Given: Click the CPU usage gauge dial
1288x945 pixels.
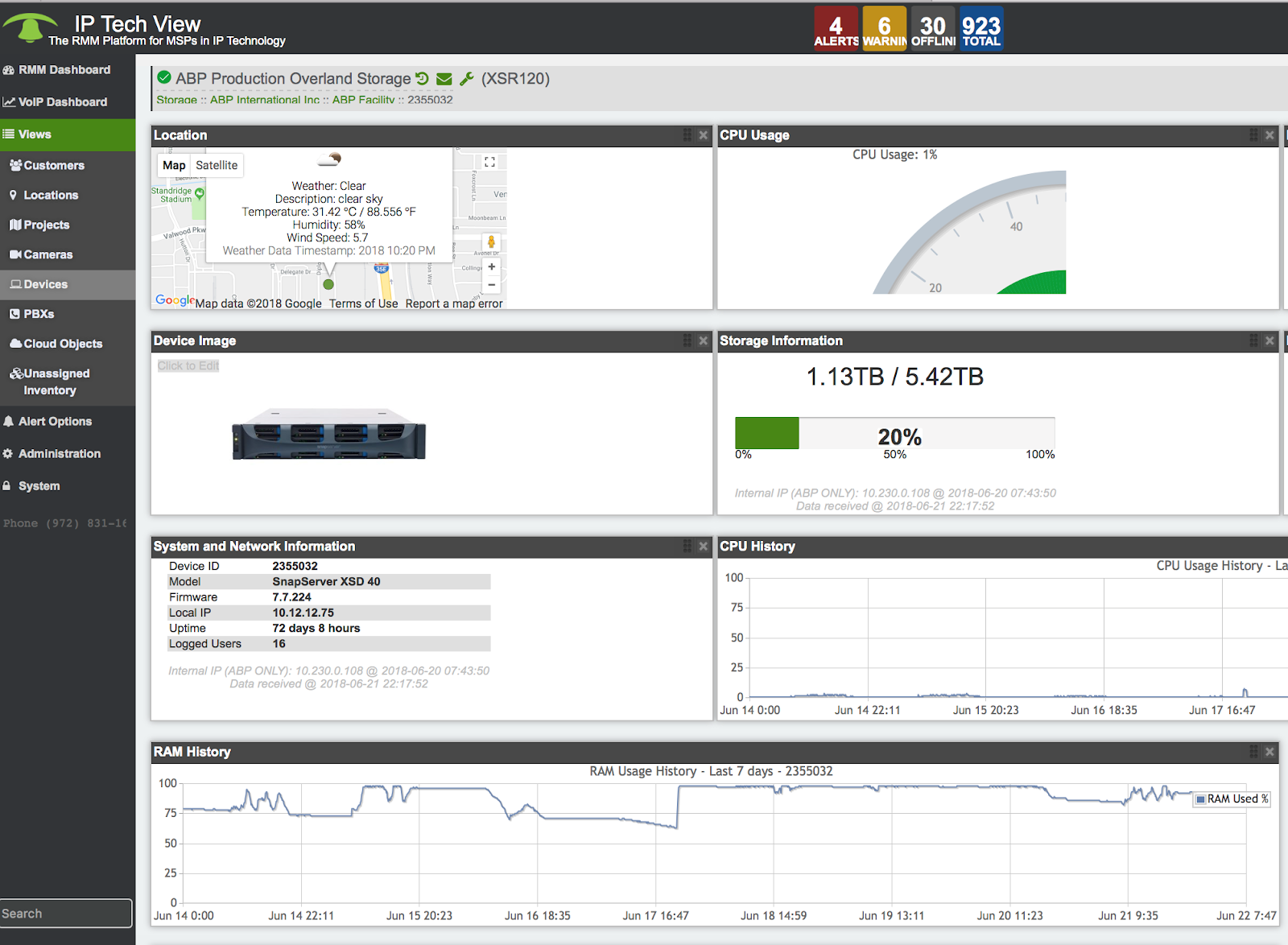Looking at the screenshot, I should click(x=970, y=232).
